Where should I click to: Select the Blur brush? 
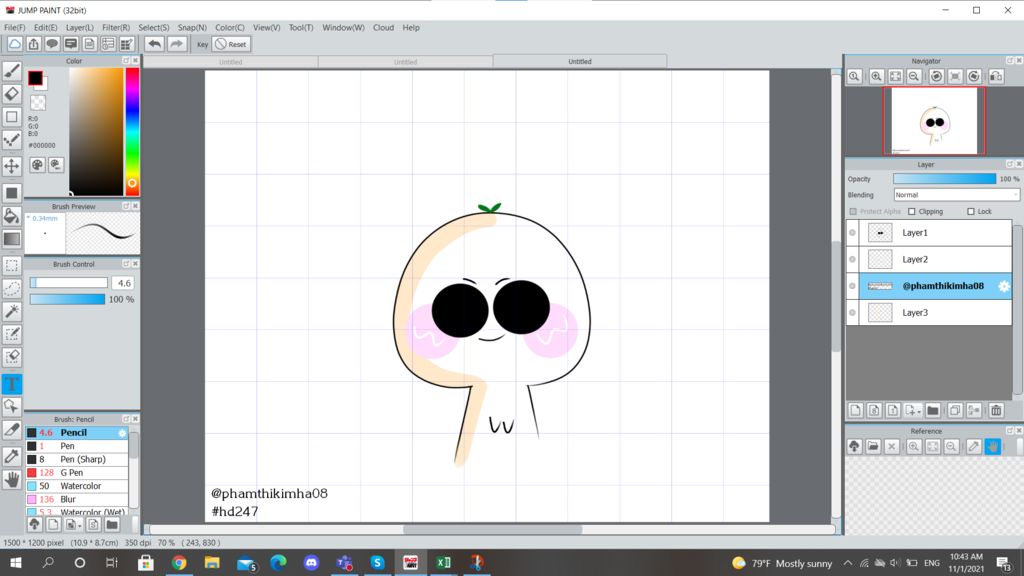pyautogui.click(x=77, y=500)
